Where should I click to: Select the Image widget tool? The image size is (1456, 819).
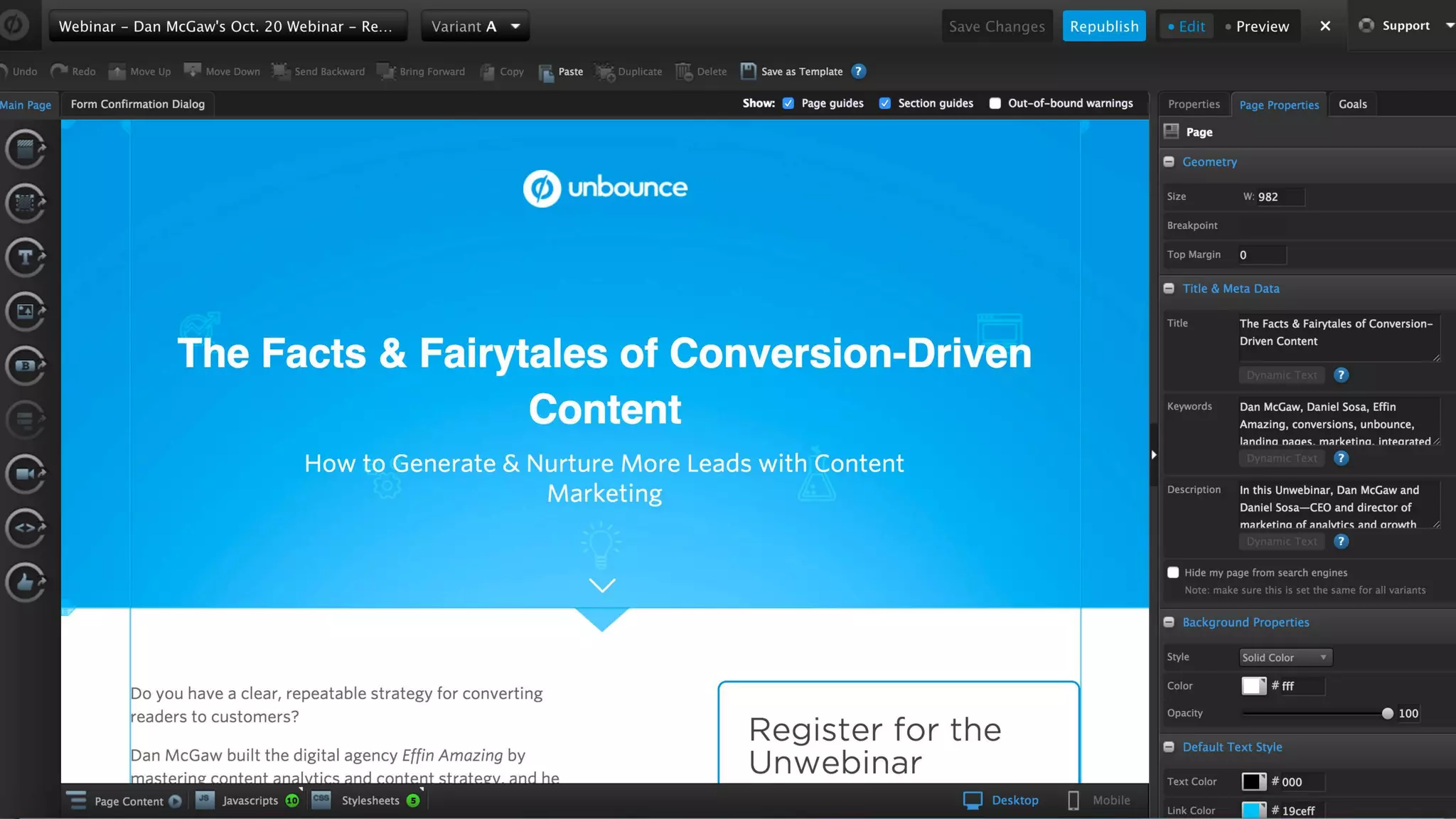26,311
